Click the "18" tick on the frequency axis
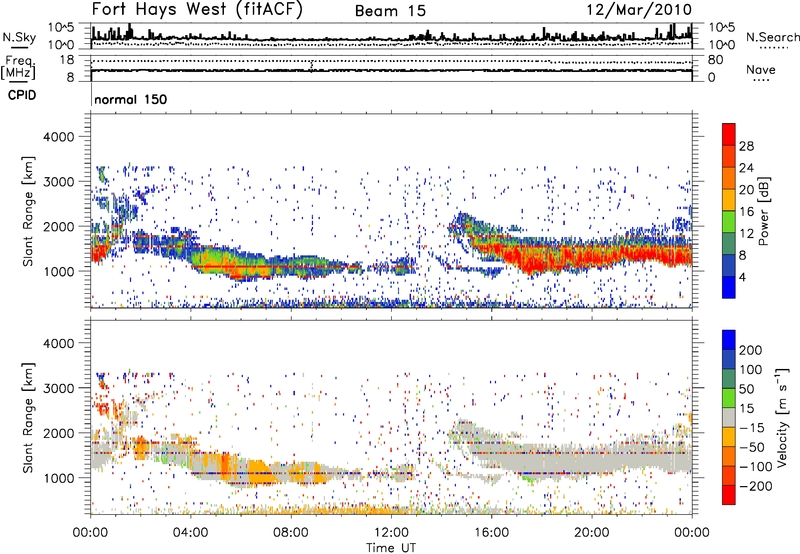The height and width of the screenshot is (554, 800). coord(67,60)
